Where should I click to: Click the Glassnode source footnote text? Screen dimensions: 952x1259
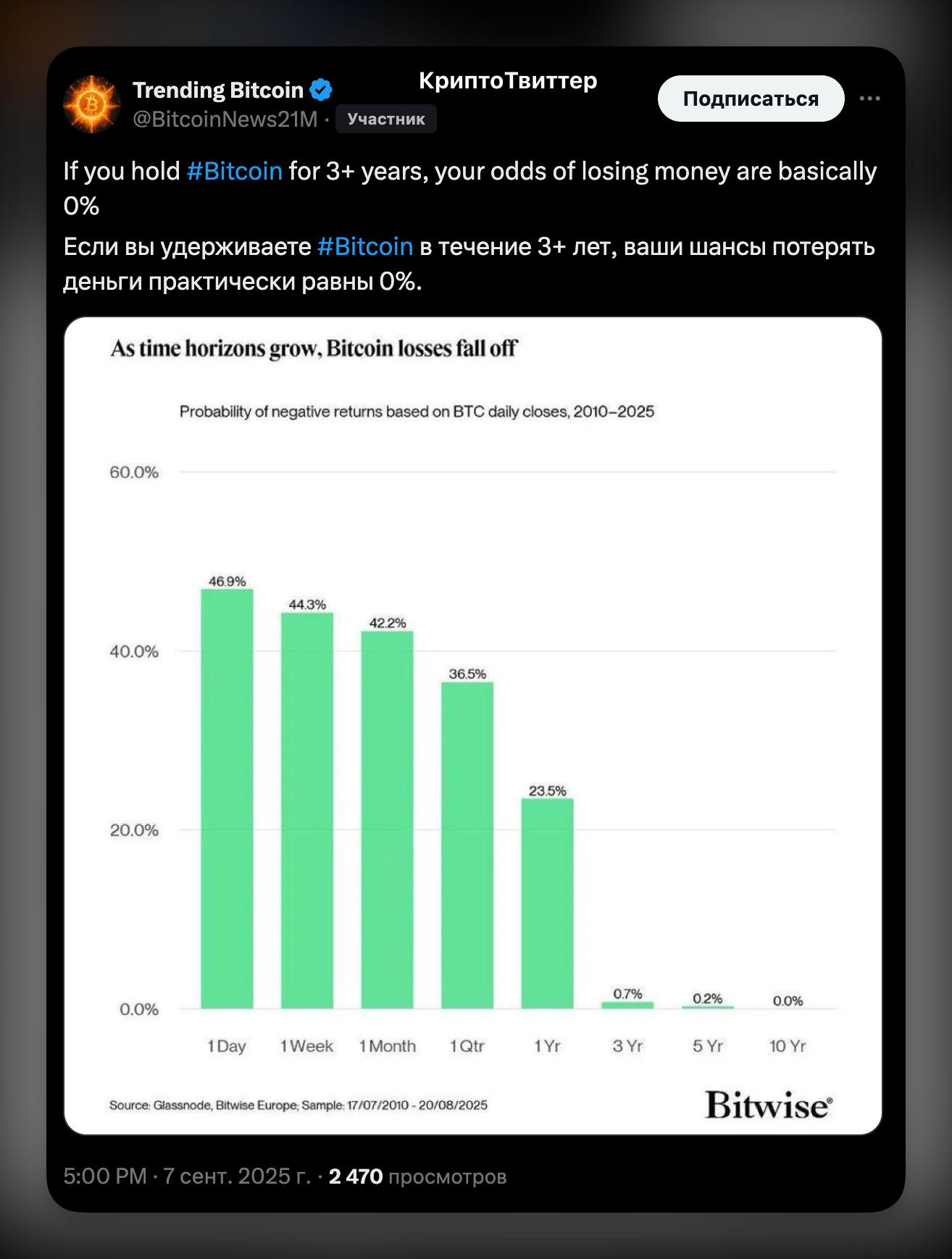[x=298, y=1105]
